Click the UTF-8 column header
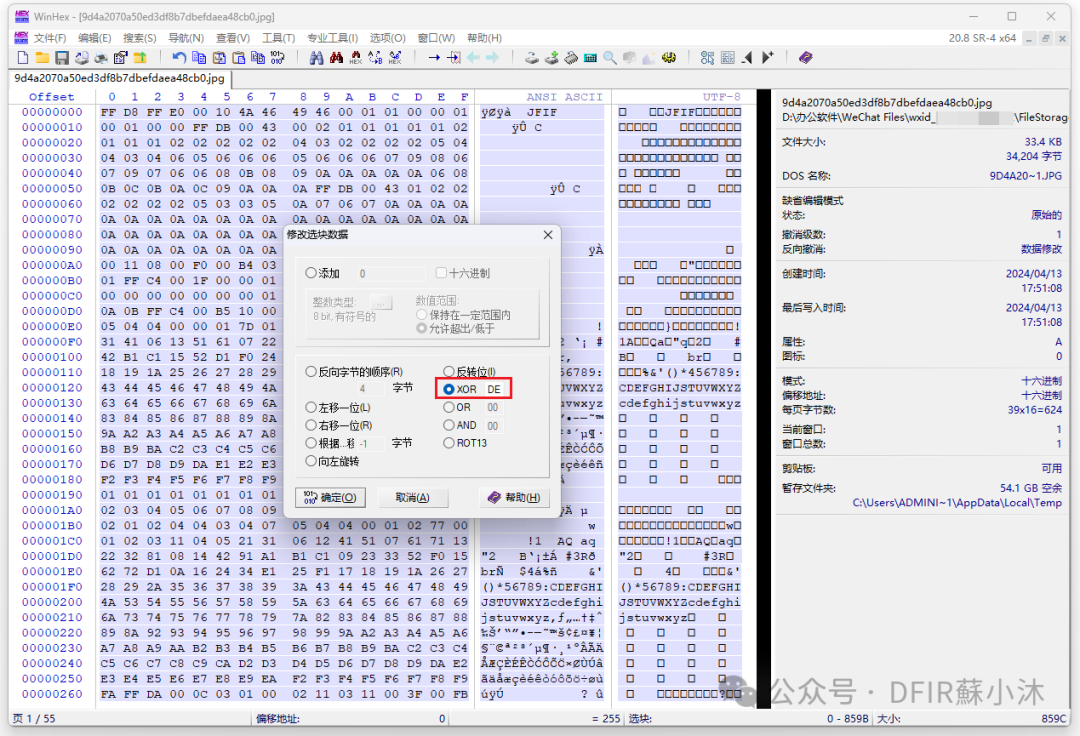1080x736 pixels. (x=722, y=97)
